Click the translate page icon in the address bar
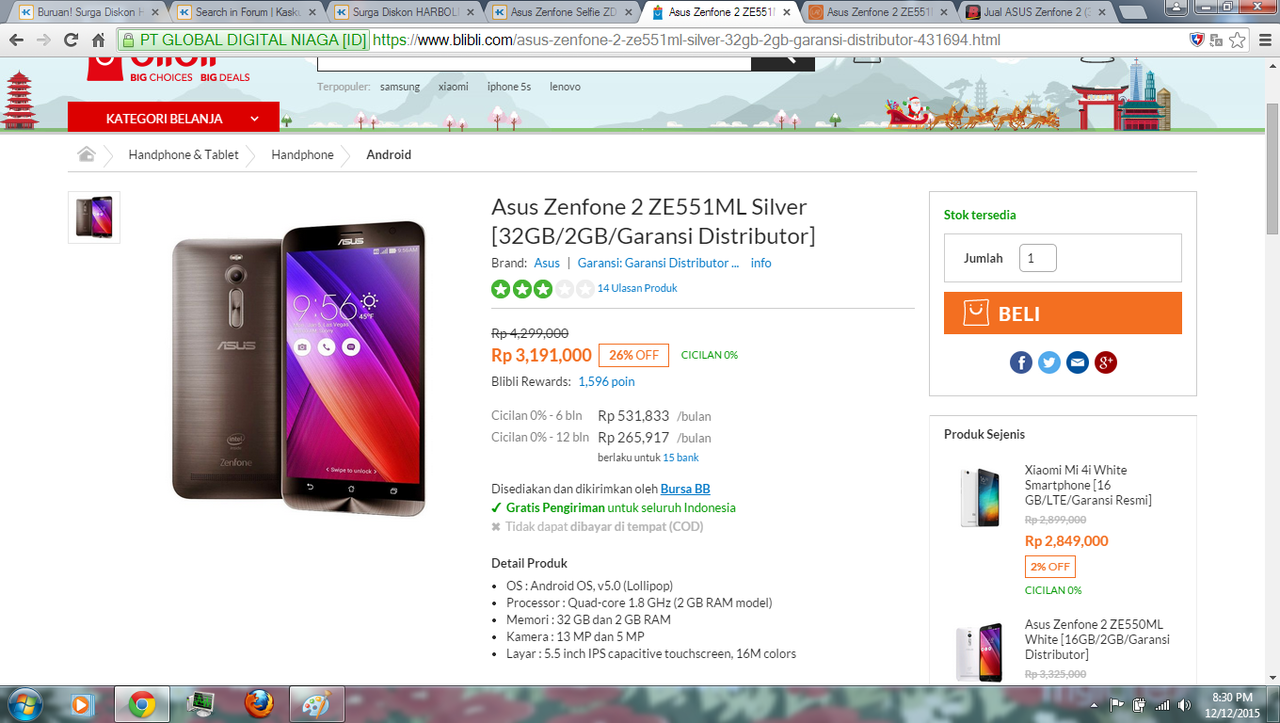The image size is (1280, 723). click(x=1216, y=41)
